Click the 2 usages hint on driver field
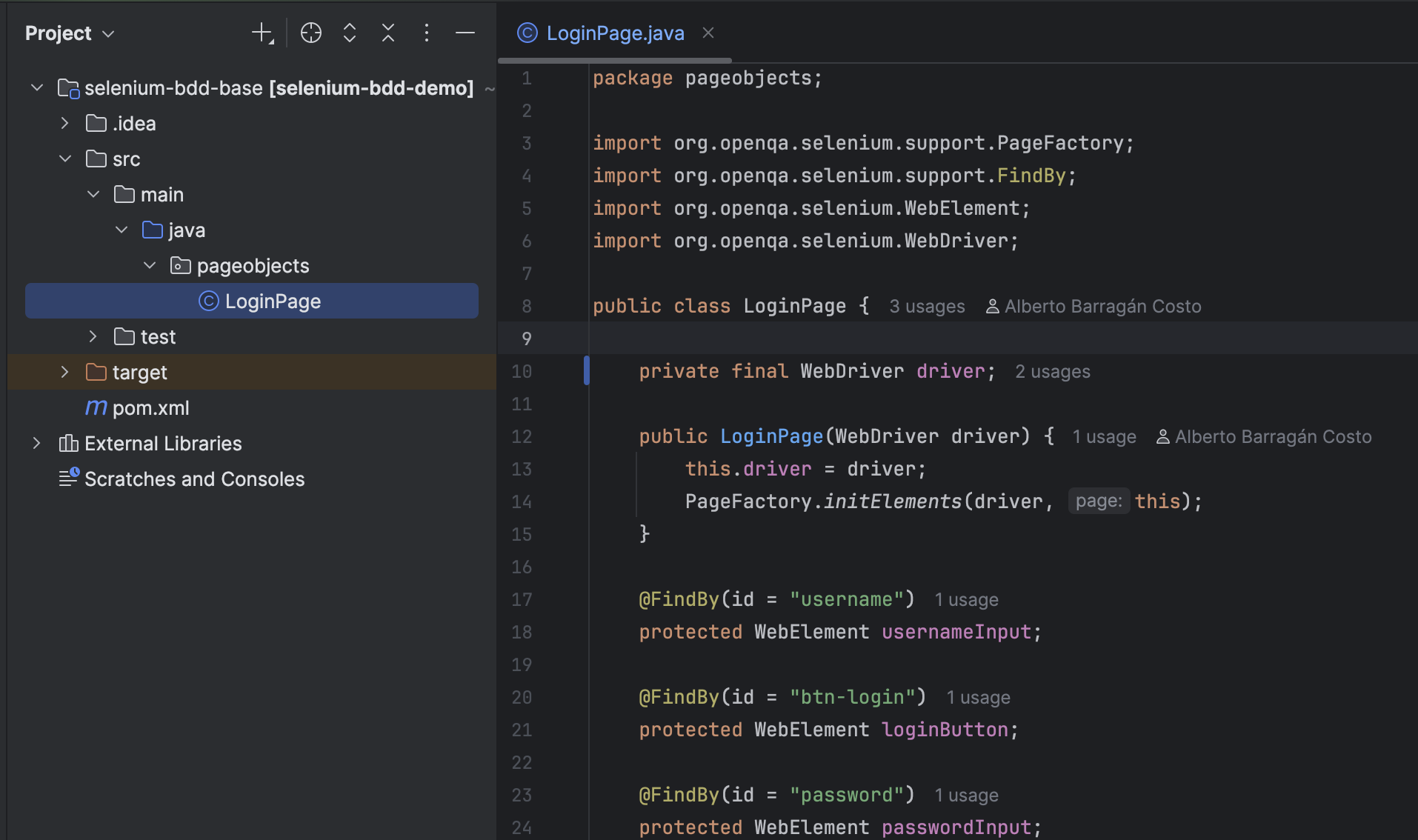The width and height of the screenshot is (1418, 840). coord(1053,371)
